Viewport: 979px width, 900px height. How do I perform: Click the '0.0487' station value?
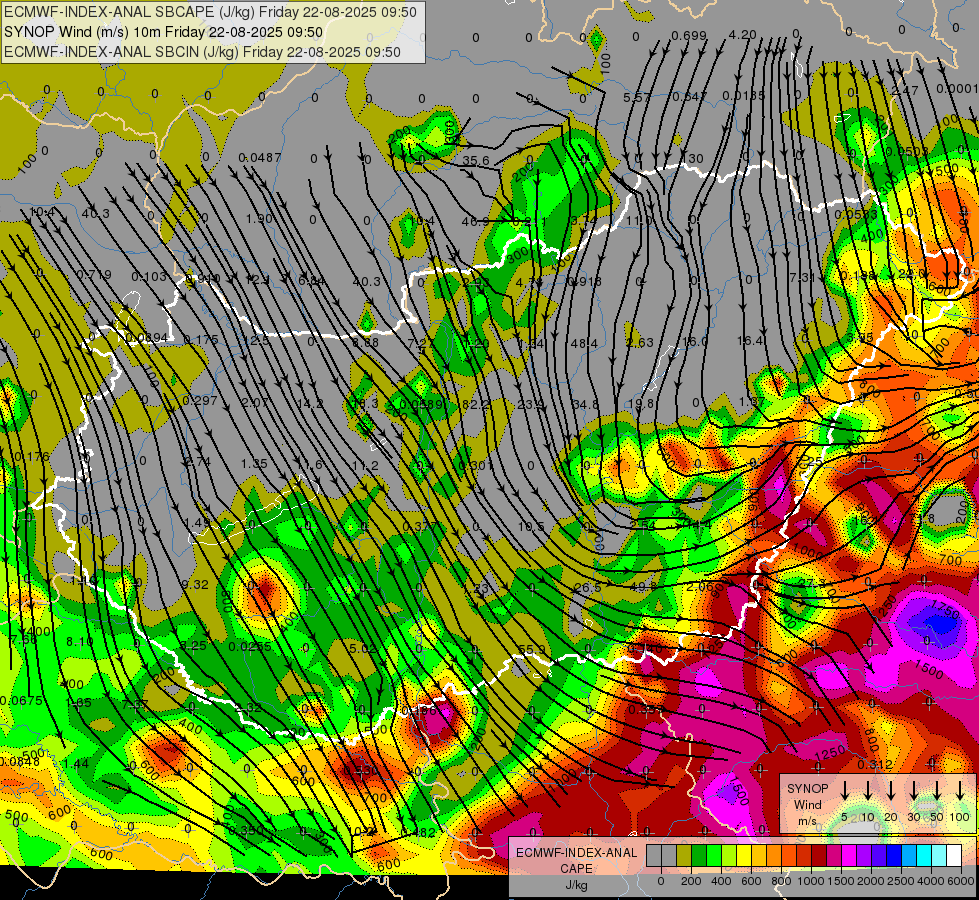[260, 157]
